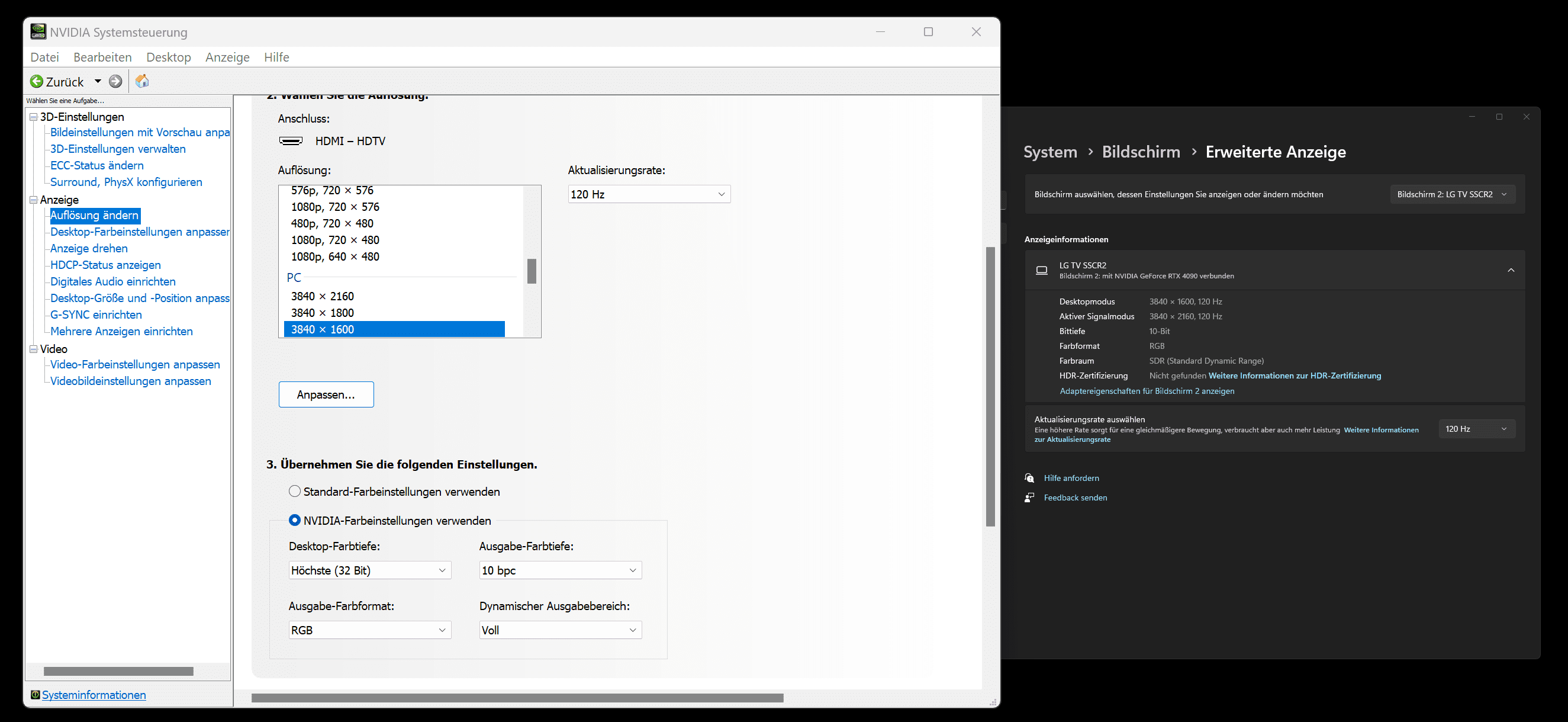Click the monitor icon beside LG TV SSCR2
Screen dimensions: 1568x722
pos(1042,271)
